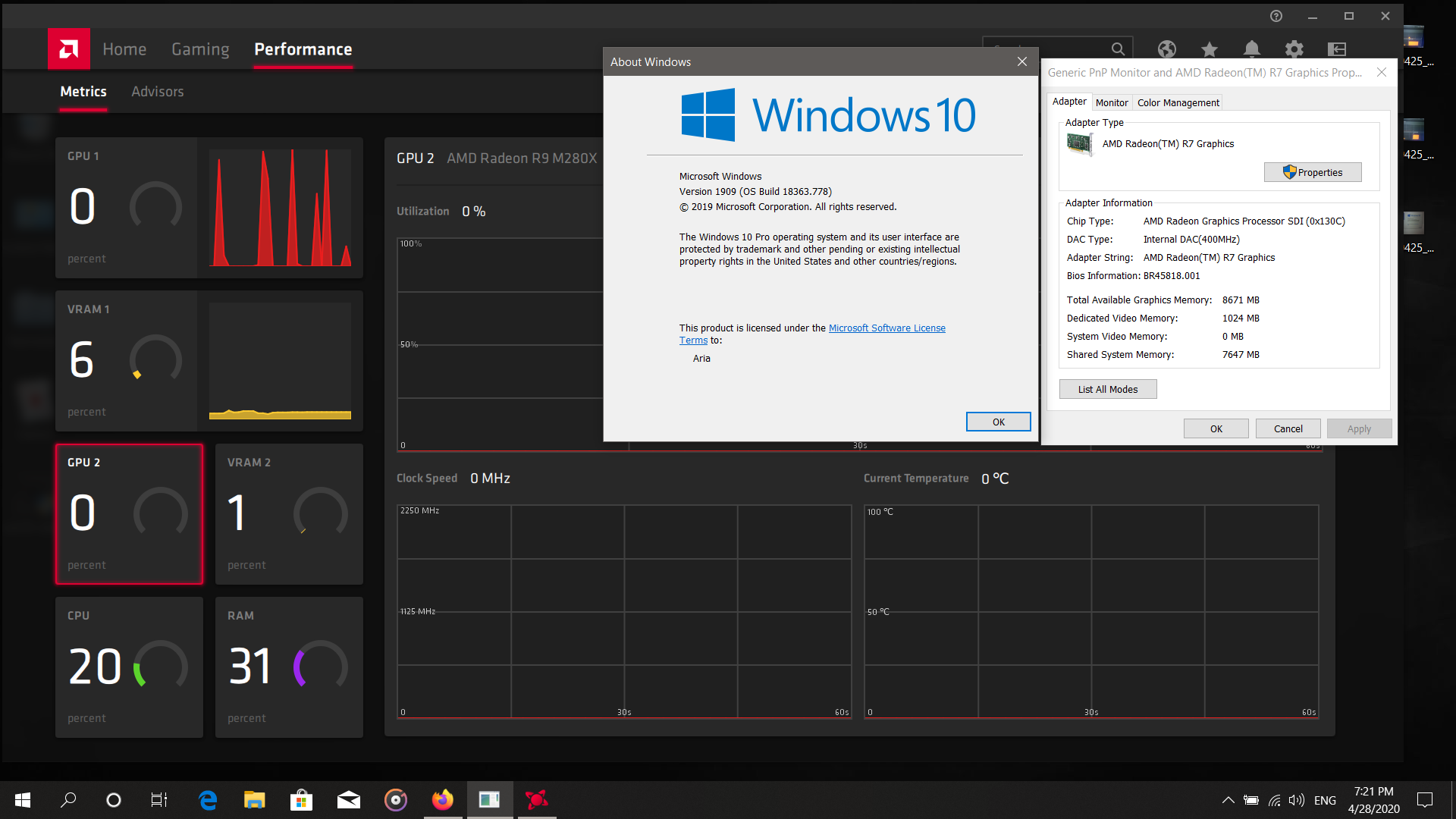Viewport: 1456px width, 819px height.
Task: Open Microsoft Store from taskbar
Action: click(x=301, y=799)
